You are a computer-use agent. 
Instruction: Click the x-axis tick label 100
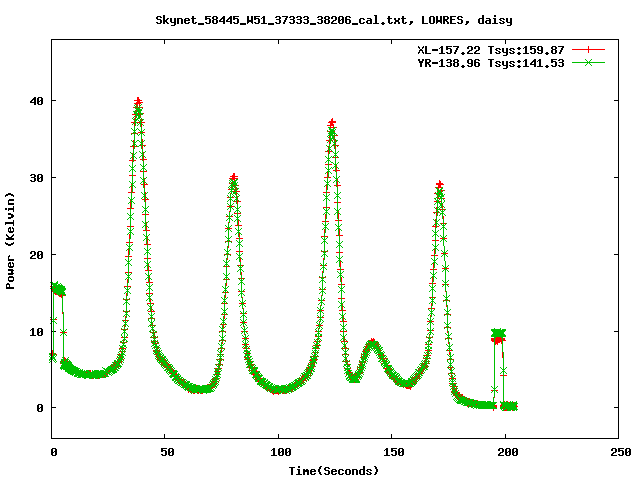tap(281, 452)
